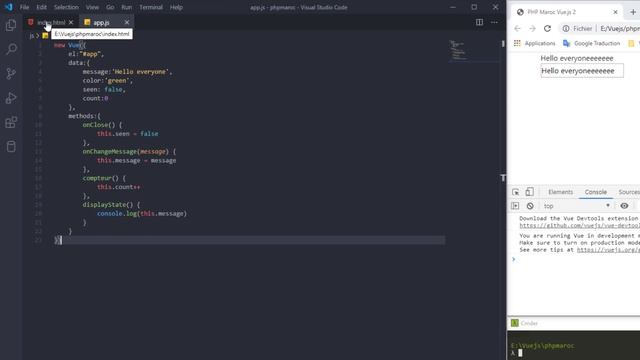Open the database icon in activity bar
This screenshot has height=360, width=640.
(x=11, y=146)
